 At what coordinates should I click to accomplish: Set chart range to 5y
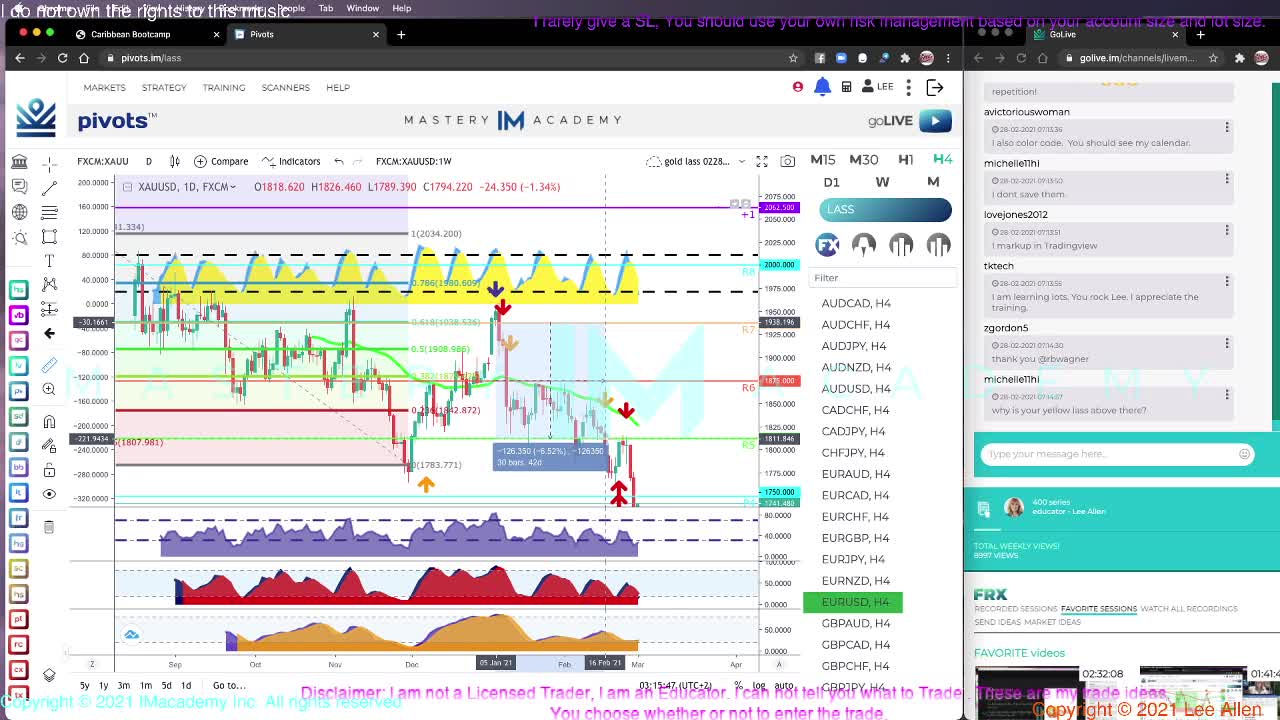pyautogui.click(x=84, y=685)
